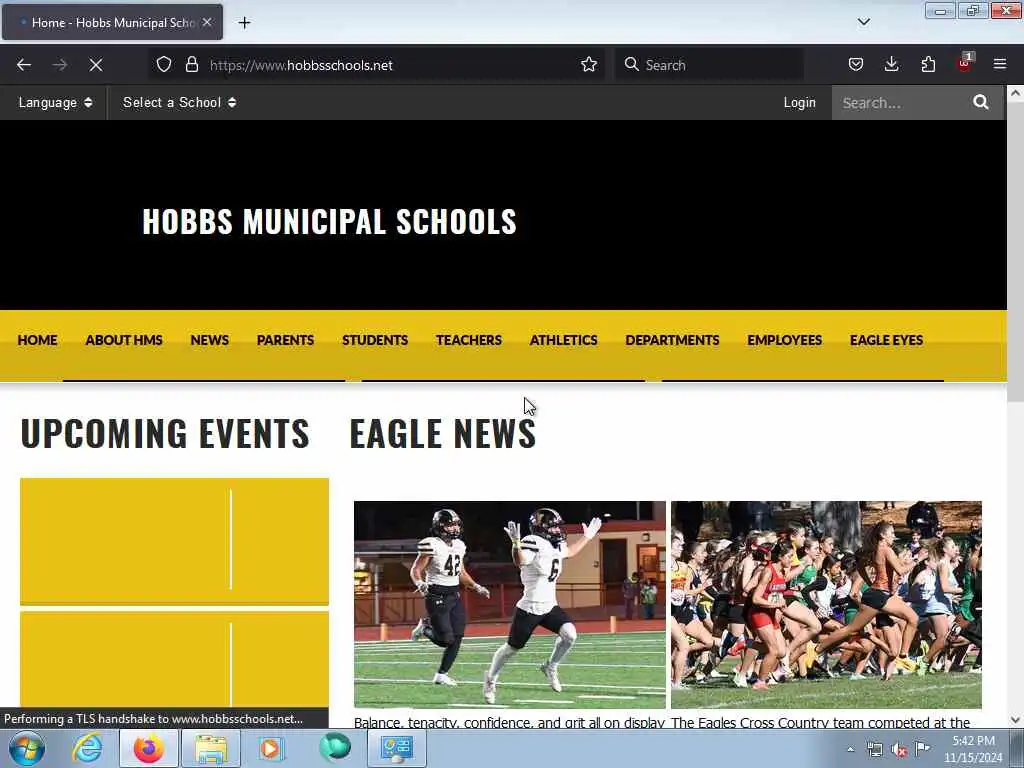This screenshot has height=768, width=1024.
Task: Open the HOME menu item
Action: (37, 340)
